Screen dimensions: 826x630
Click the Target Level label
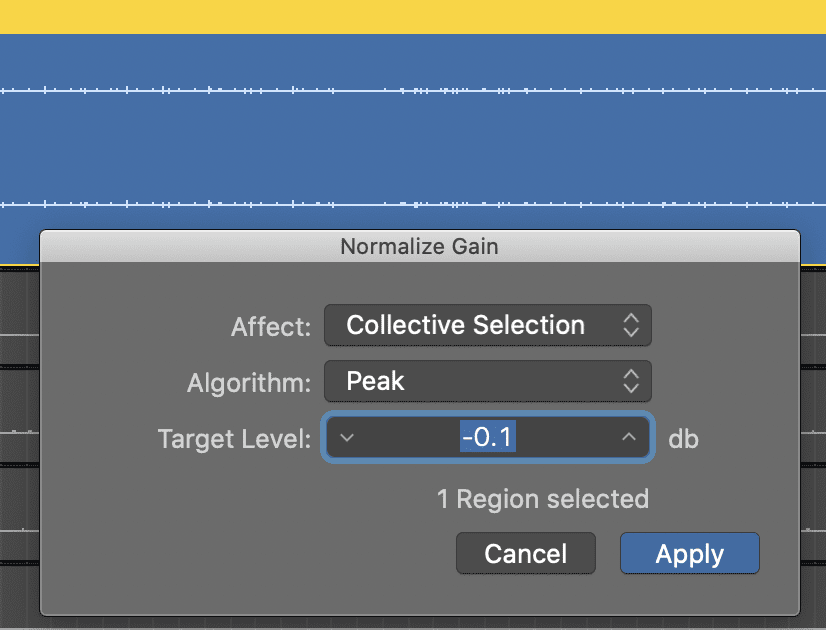tap(234, 439)
